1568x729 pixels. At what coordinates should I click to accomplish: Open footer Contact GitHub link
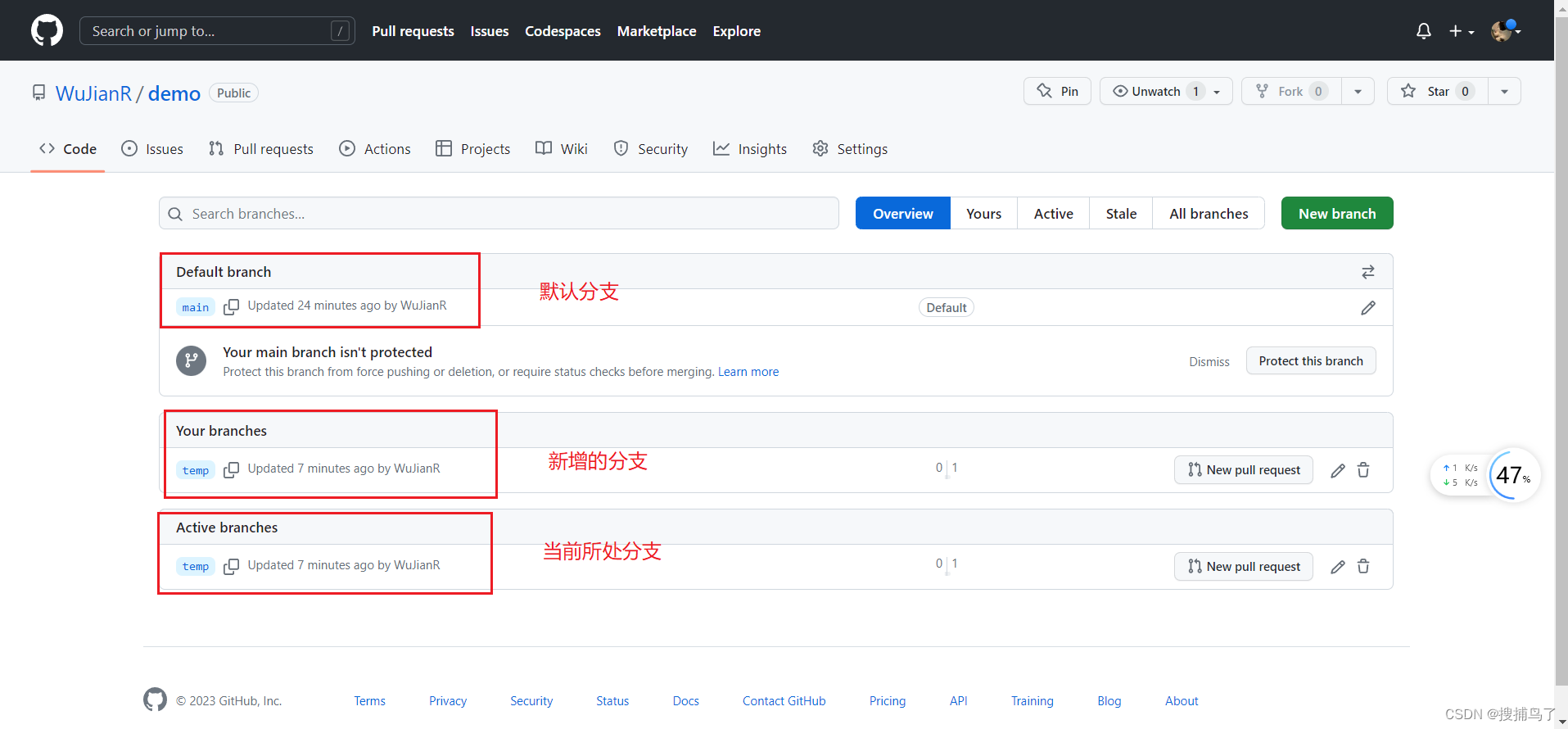784,701
